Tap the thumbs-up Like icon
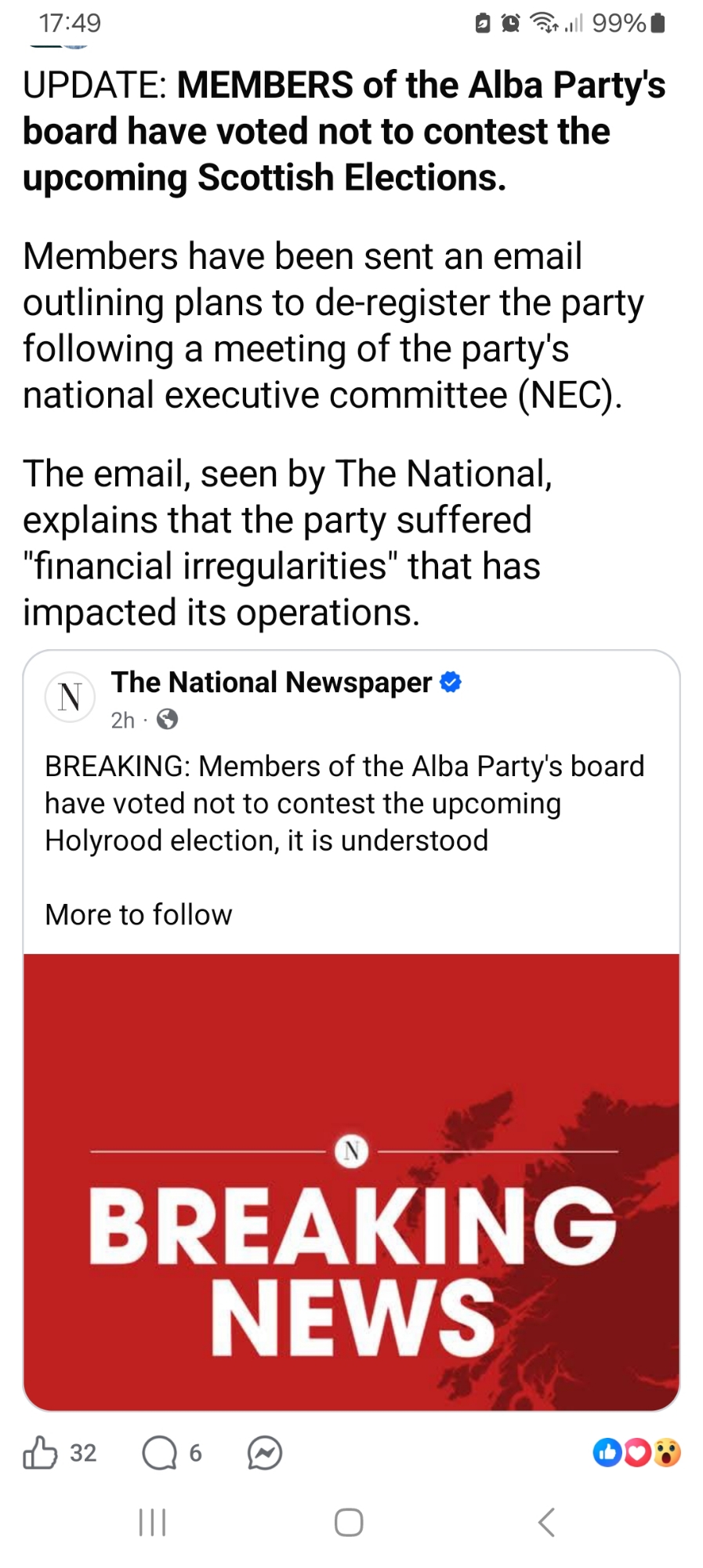 click(40, 1453)
